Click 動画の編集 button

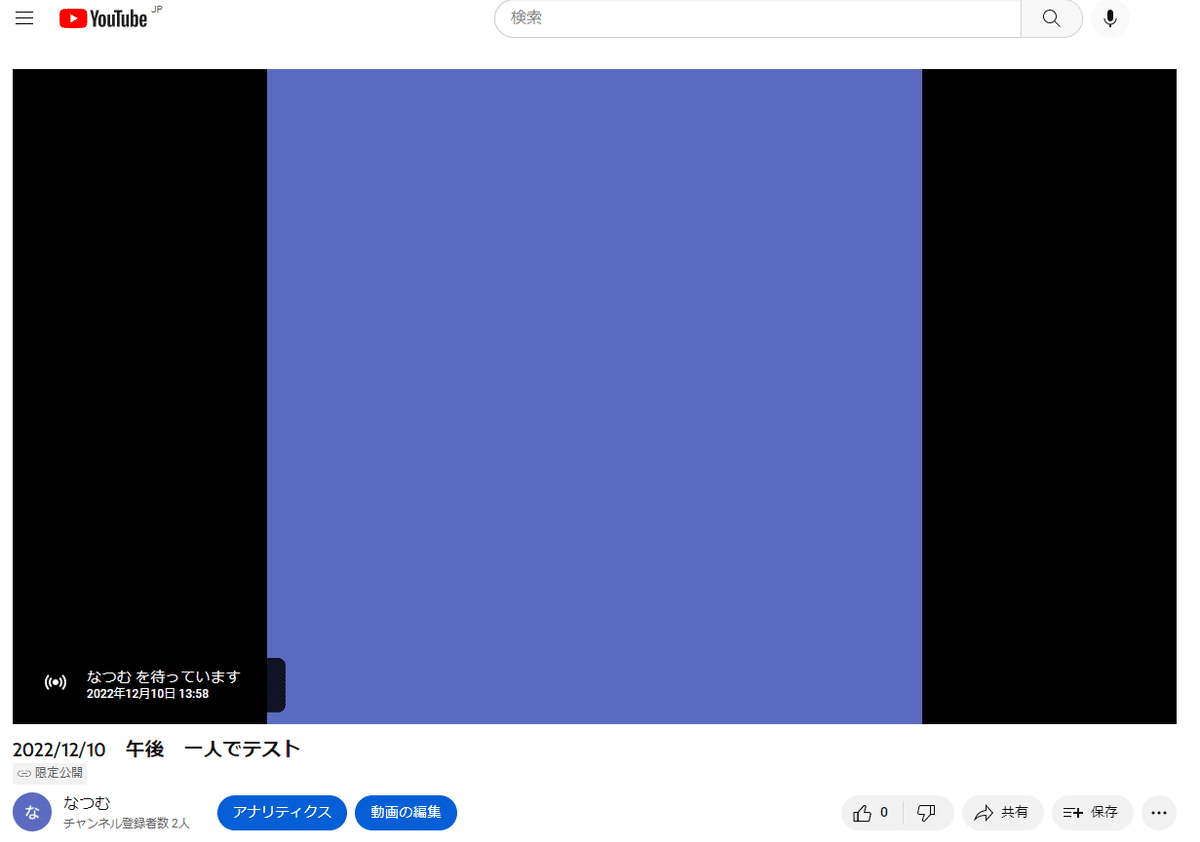tap(406, 813)
